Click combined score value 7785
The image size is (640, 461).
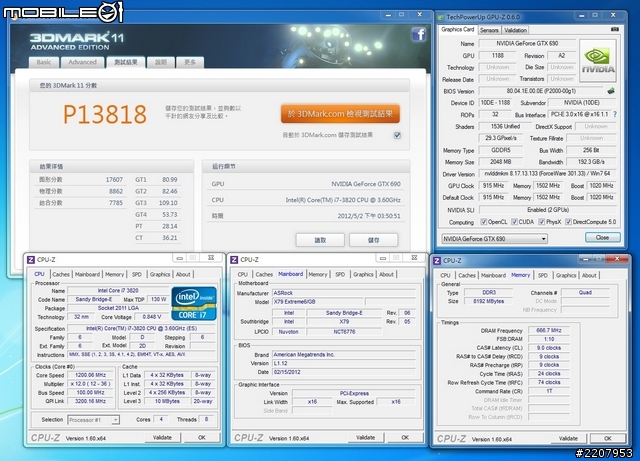coord(116,203)
